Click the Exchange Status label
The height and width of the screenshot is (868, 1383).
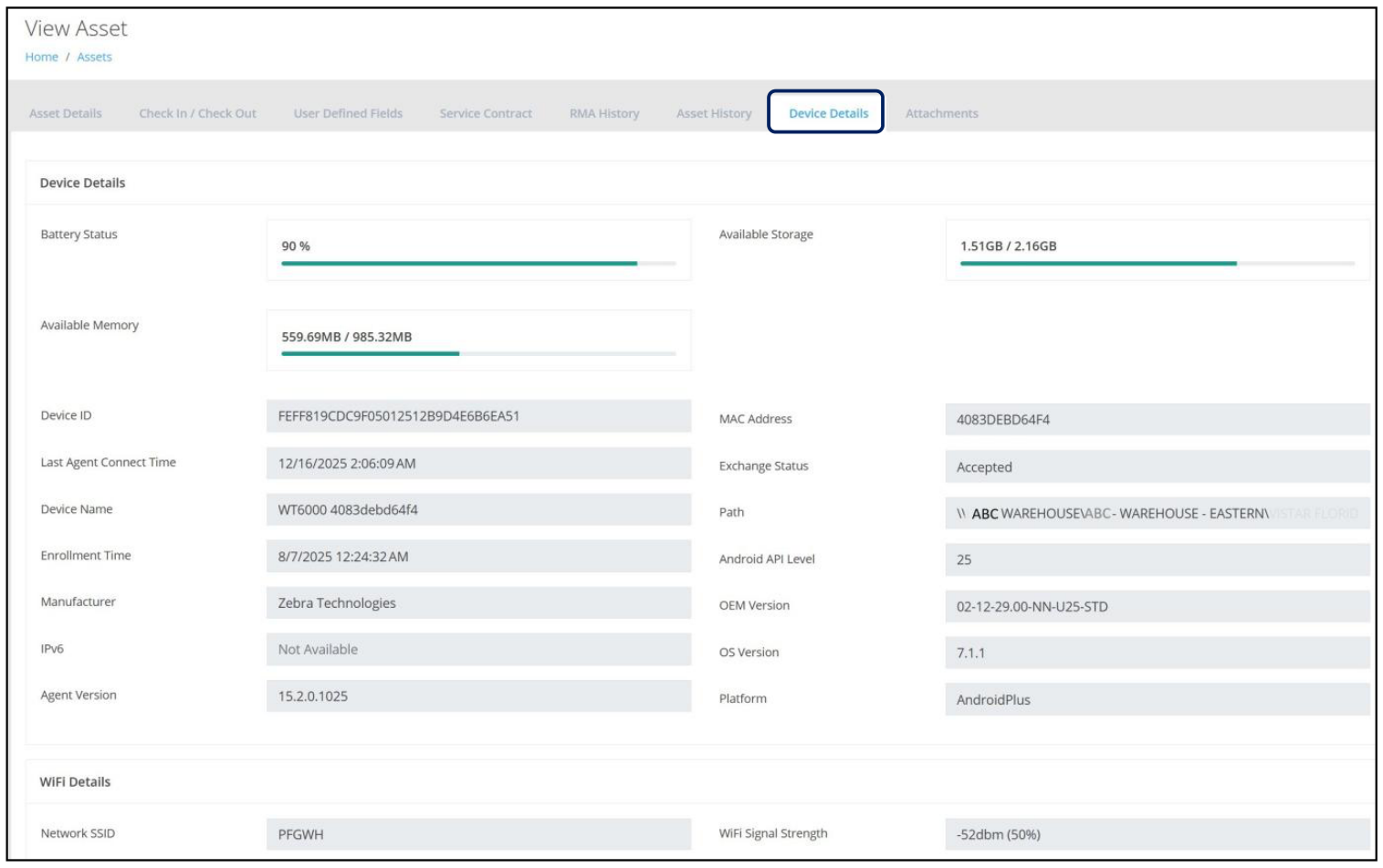click(x=764, y=466)
